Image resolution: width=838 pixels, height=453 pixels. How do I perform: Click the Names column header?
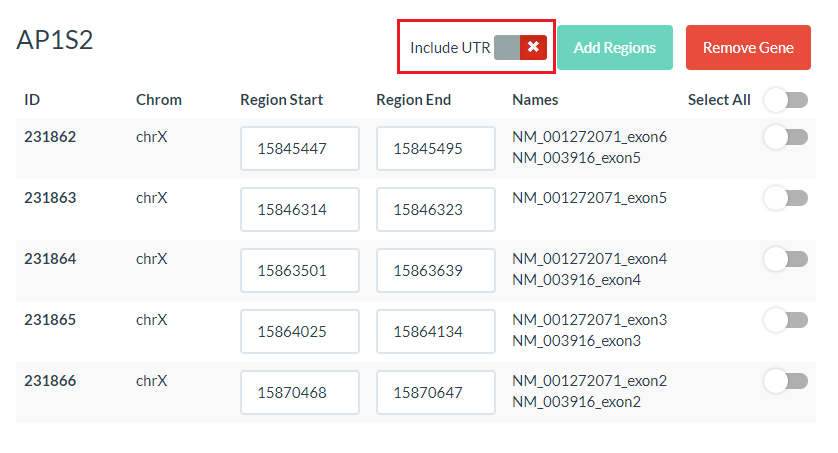pyautogui.click(x=535, y=100)
